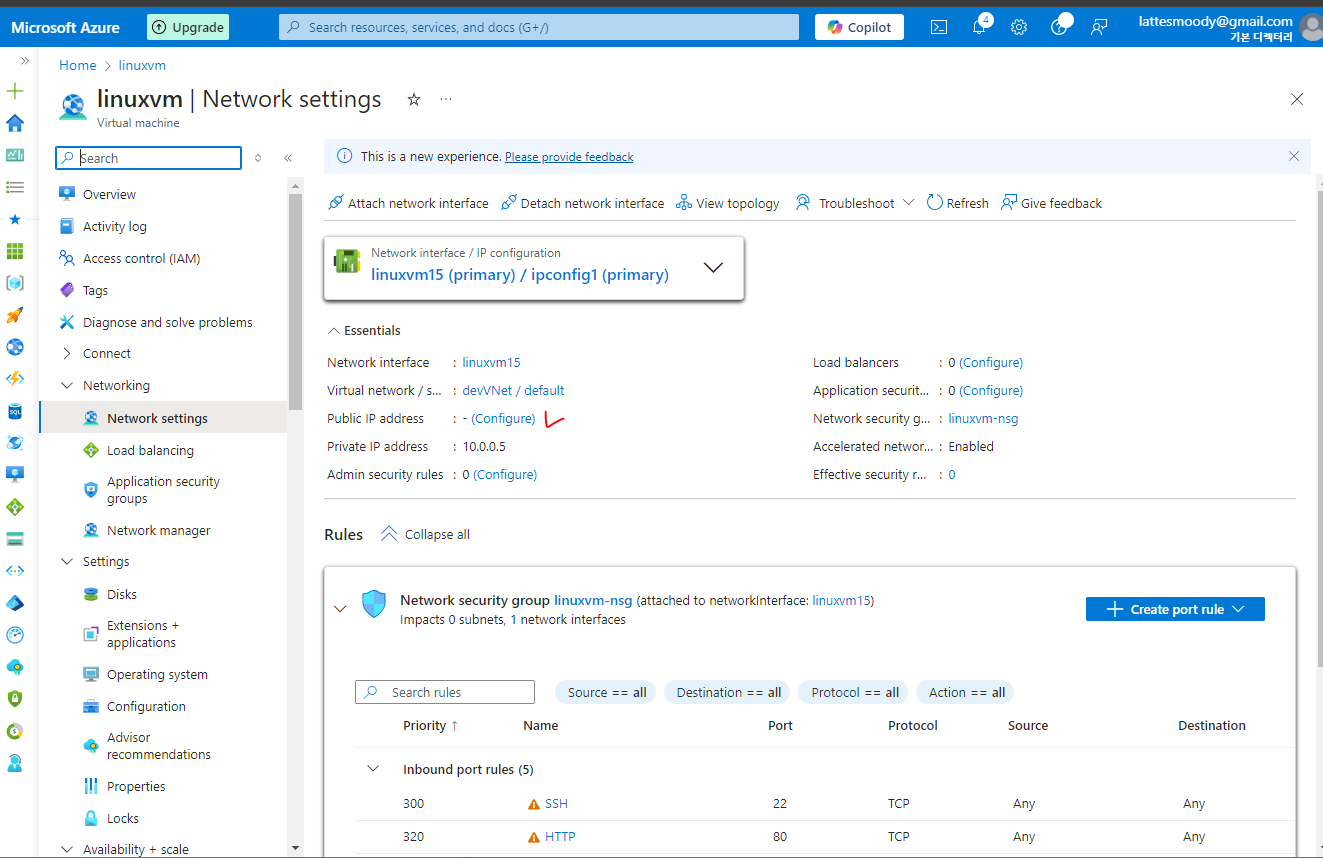
Task: Focus the global resource search box
Action: (539, 27)
